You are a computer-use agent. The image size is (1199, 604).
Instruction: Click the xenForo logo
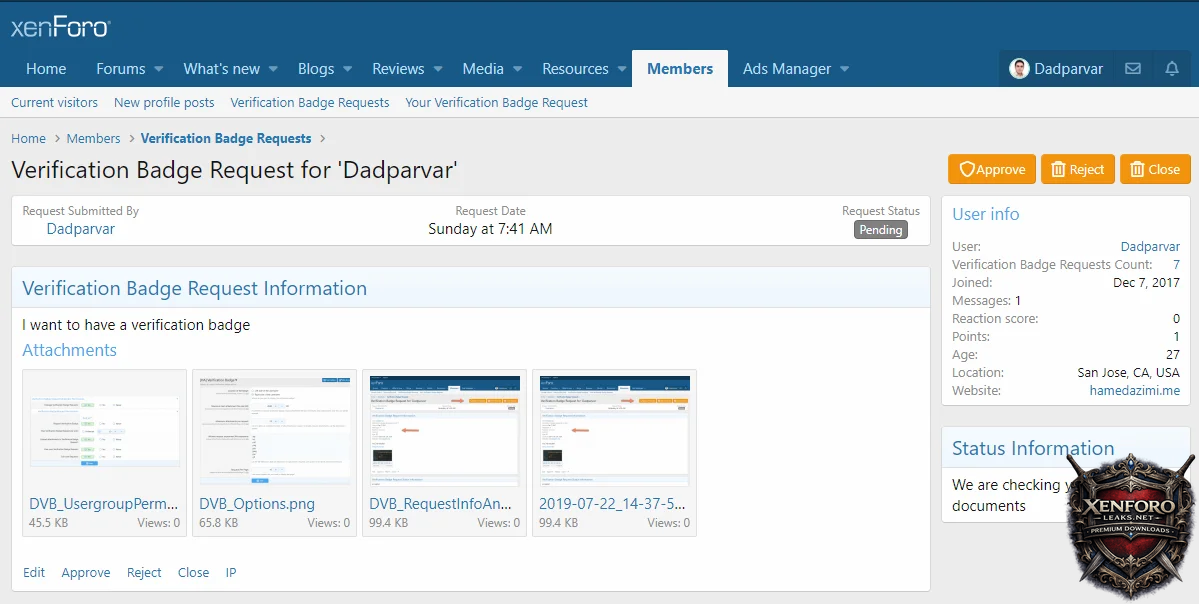pos(61,27)
